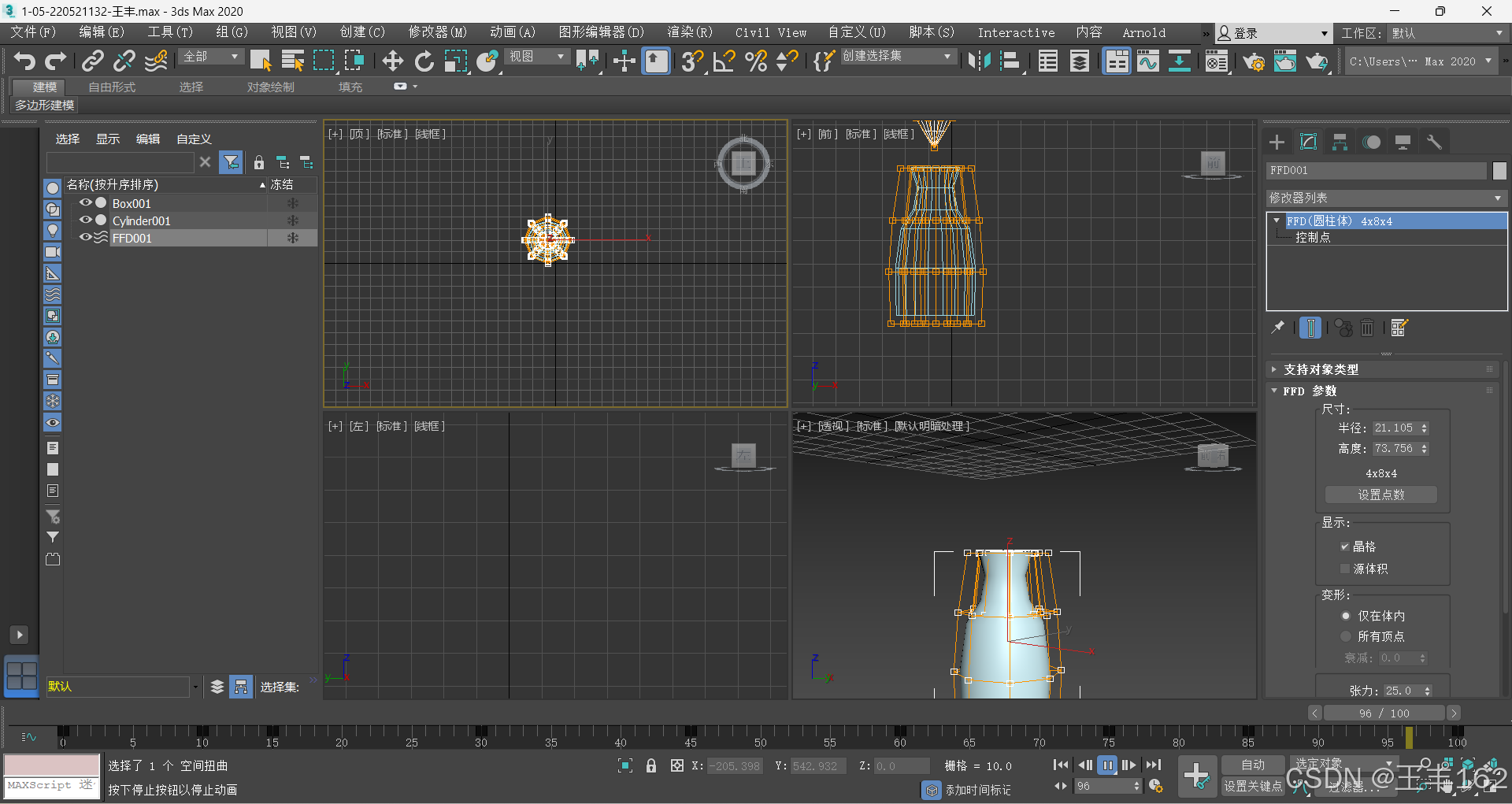Open the Hierarchy command panel tab
The height and width of the screenshot is (804, 1512).
[1340, 142]
